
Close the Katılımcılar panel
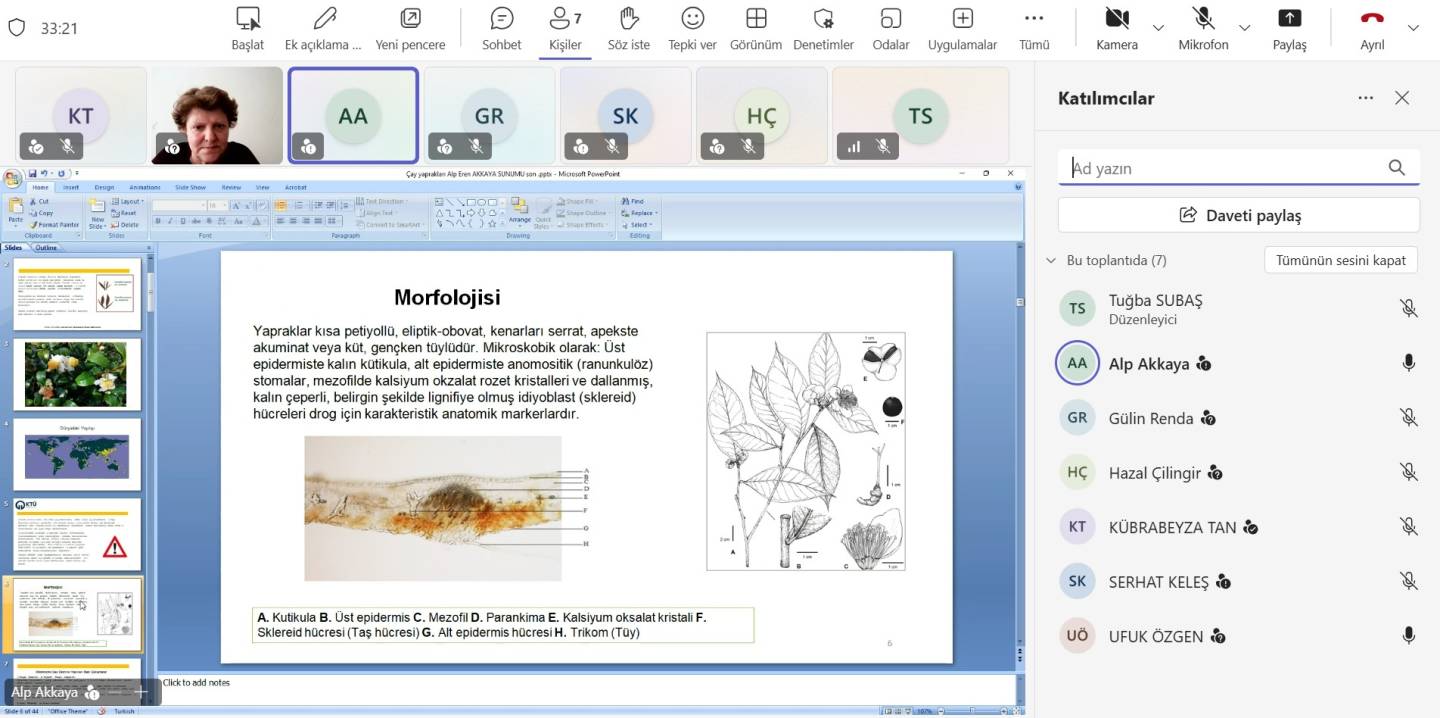[x=1402, y=98]
